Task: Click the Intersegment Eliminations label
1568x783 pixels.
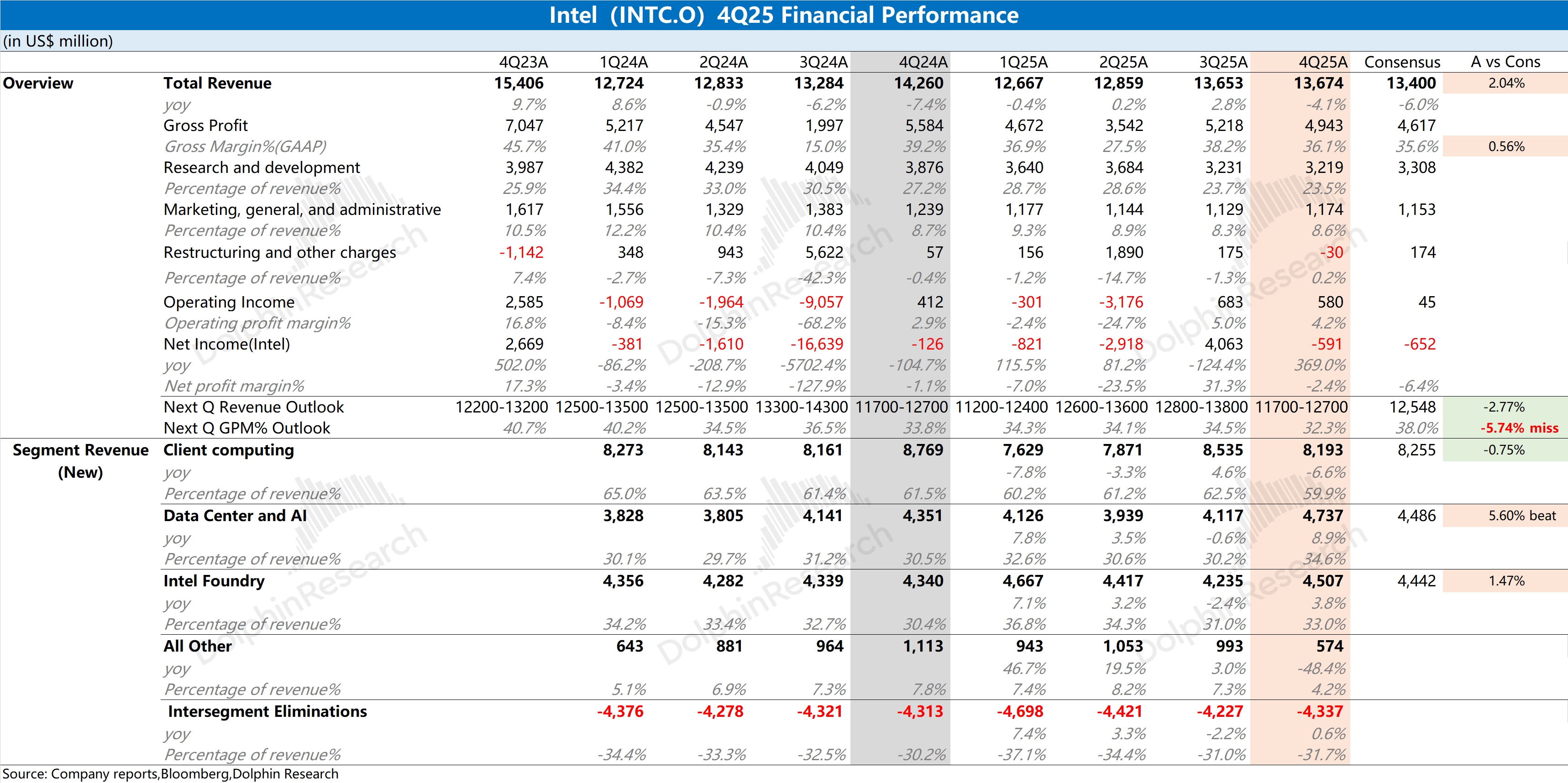Action: pos(267,712)
